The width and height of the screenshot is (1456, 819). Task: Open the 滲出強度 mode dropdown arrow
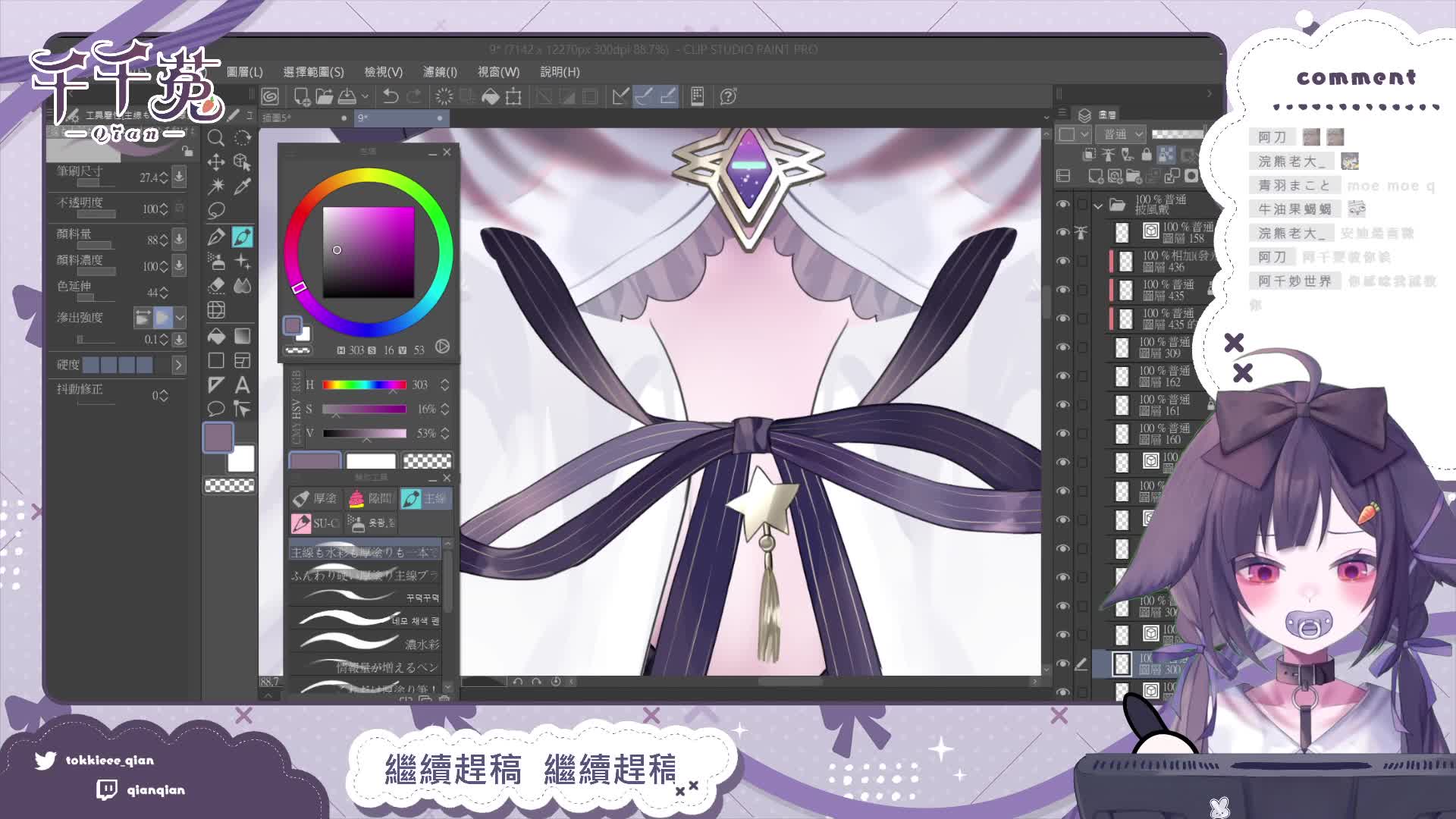pos(180,317)
